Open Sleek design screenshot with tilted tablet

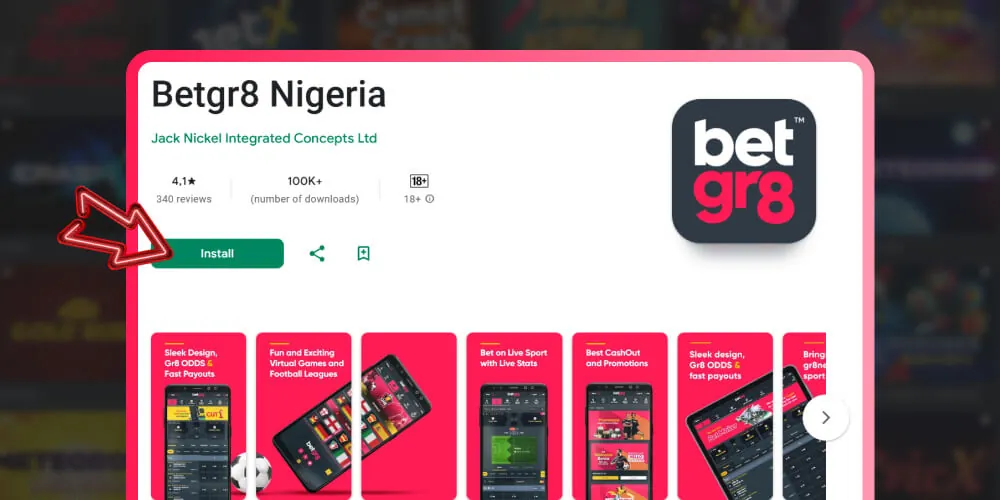725,416
